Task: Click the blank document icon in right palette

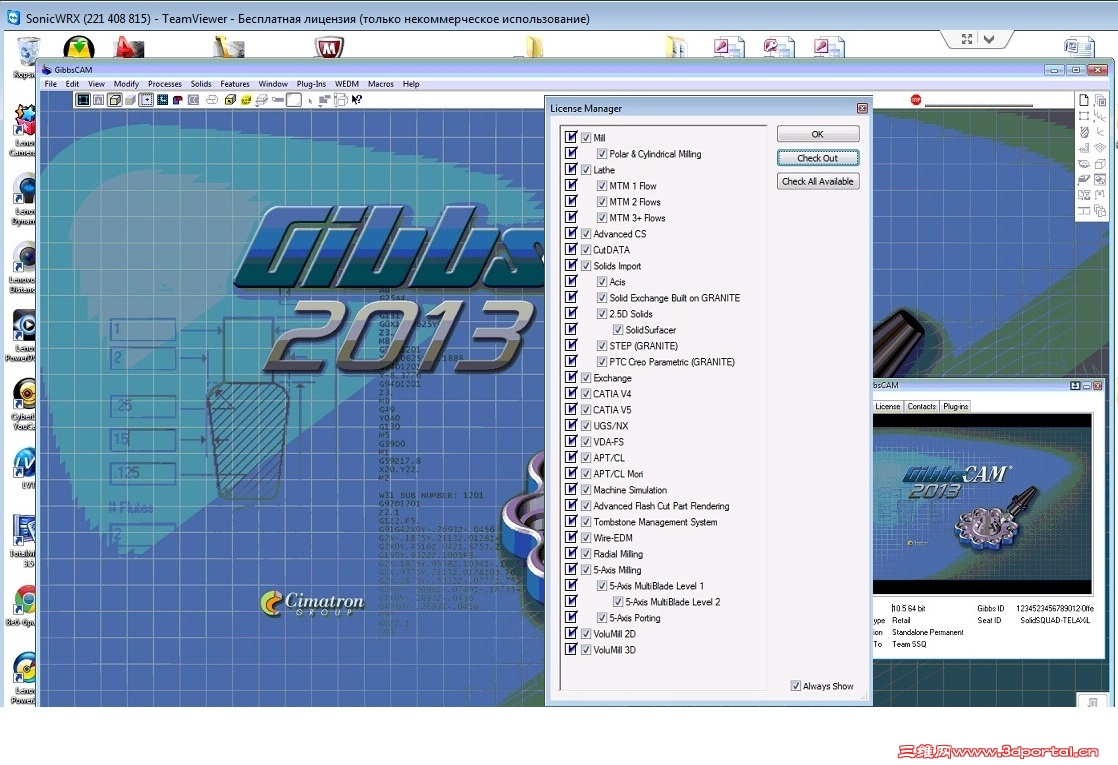Action: 1084,100
